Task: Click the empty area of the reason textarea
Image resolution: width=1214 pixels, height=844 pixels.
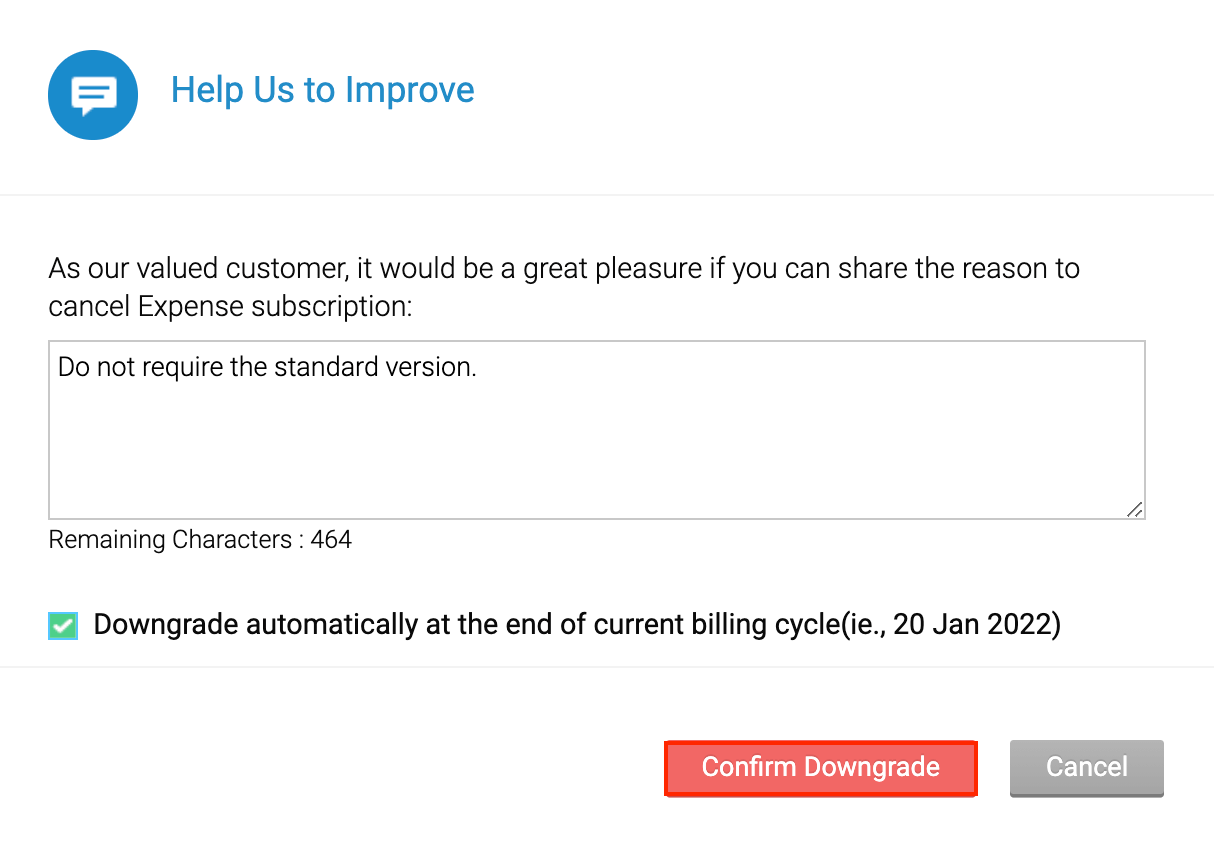Action: (596, 460)
